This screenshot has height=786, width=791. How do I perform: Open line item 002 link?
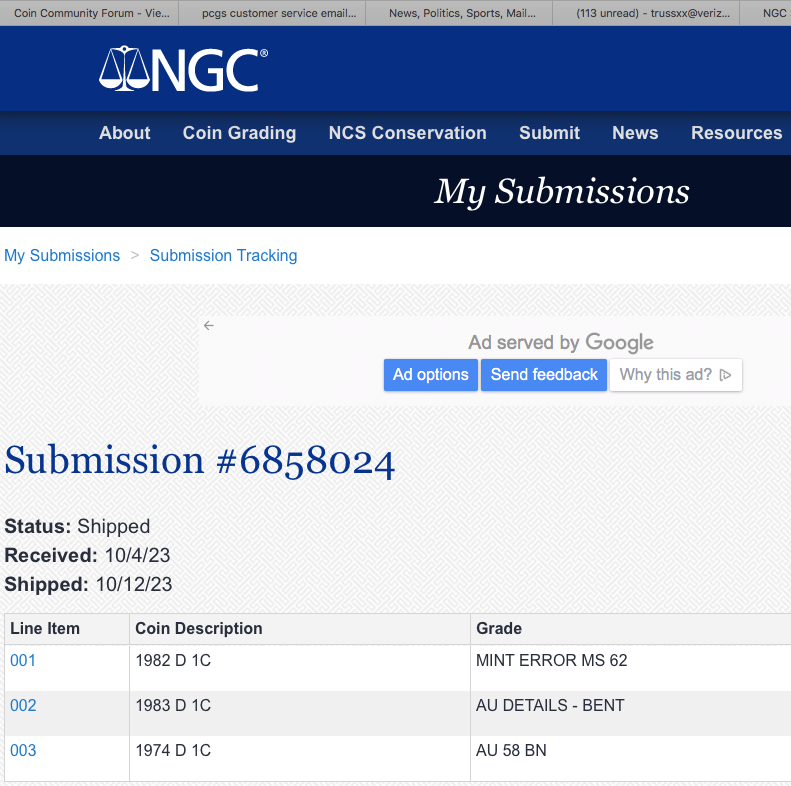(x=23, y=706)
